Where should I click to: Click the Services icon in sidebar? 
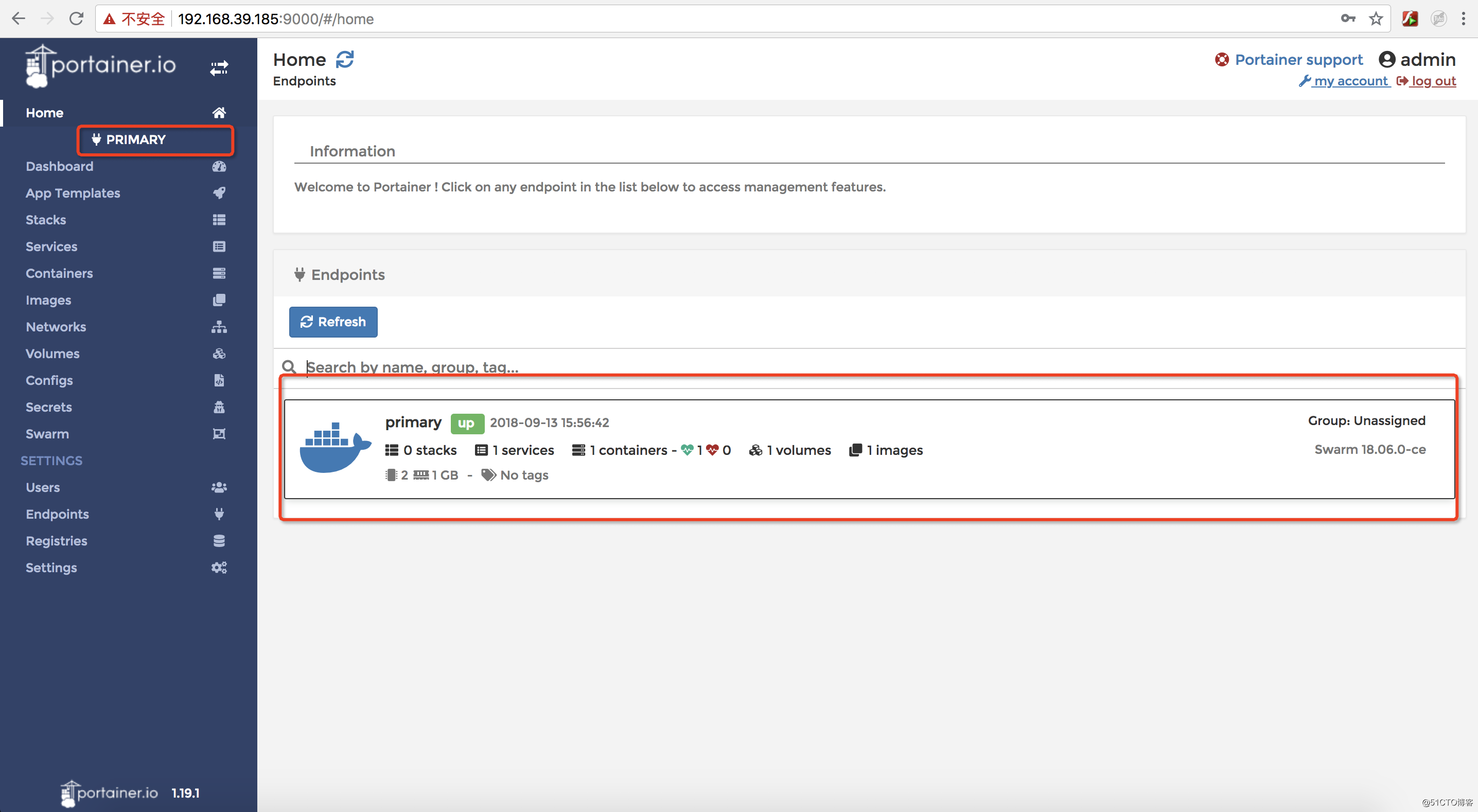[219, 246]
